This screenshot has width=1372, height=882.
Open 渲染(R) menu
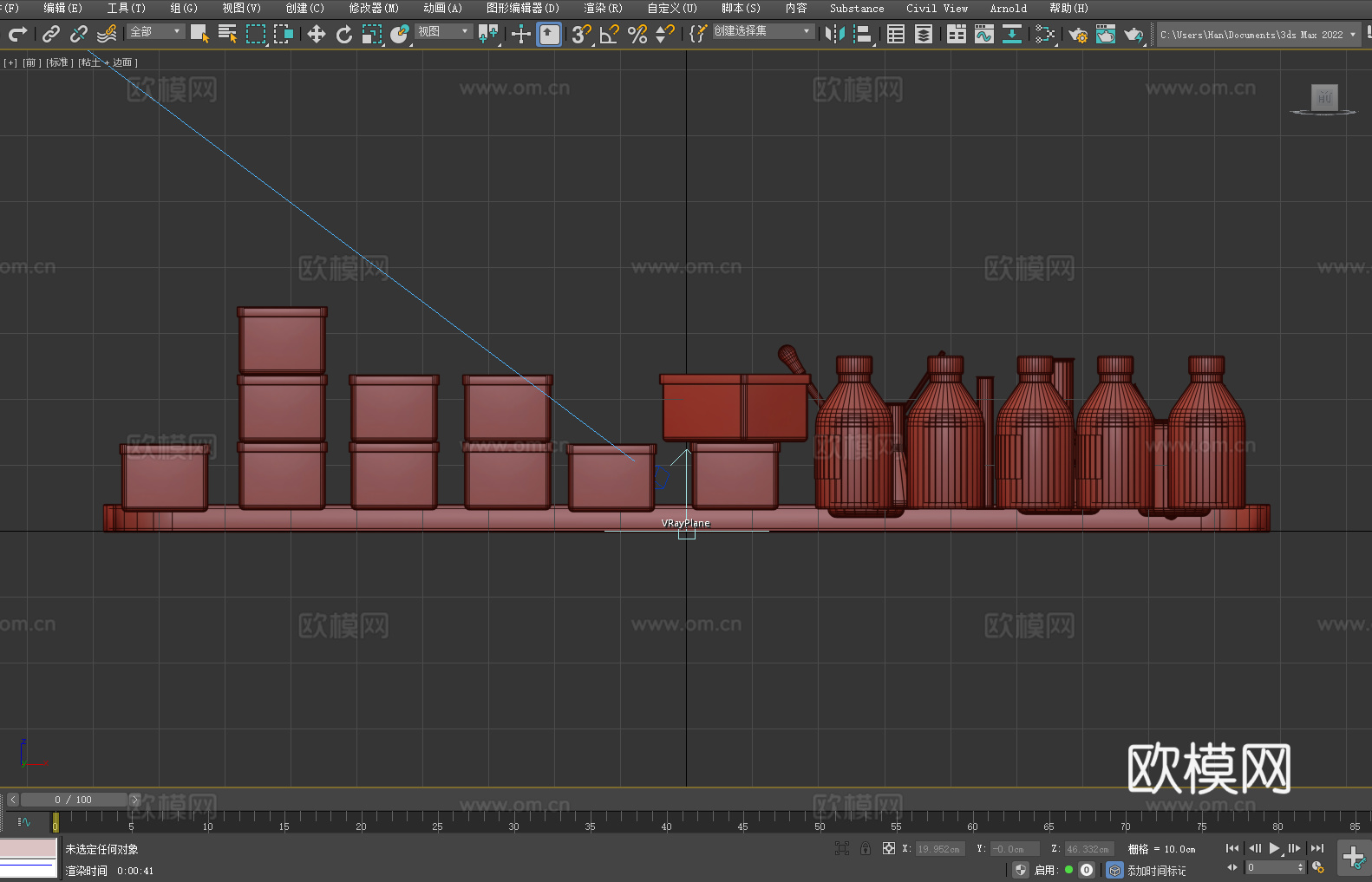click(x=603, y=8)
